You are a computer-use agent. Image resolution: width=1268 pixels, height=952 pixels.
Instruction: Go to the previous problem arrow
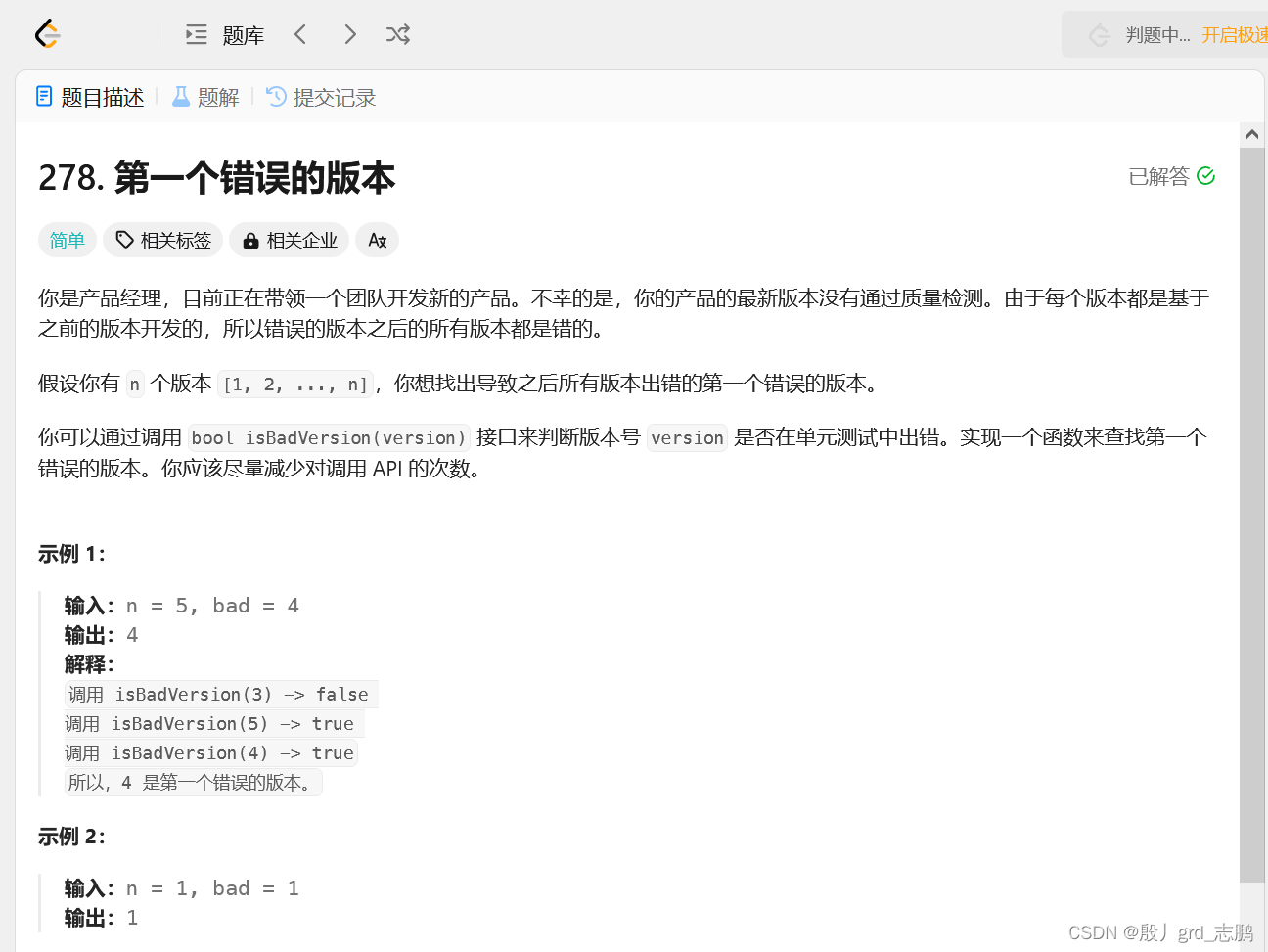(300, 34)
